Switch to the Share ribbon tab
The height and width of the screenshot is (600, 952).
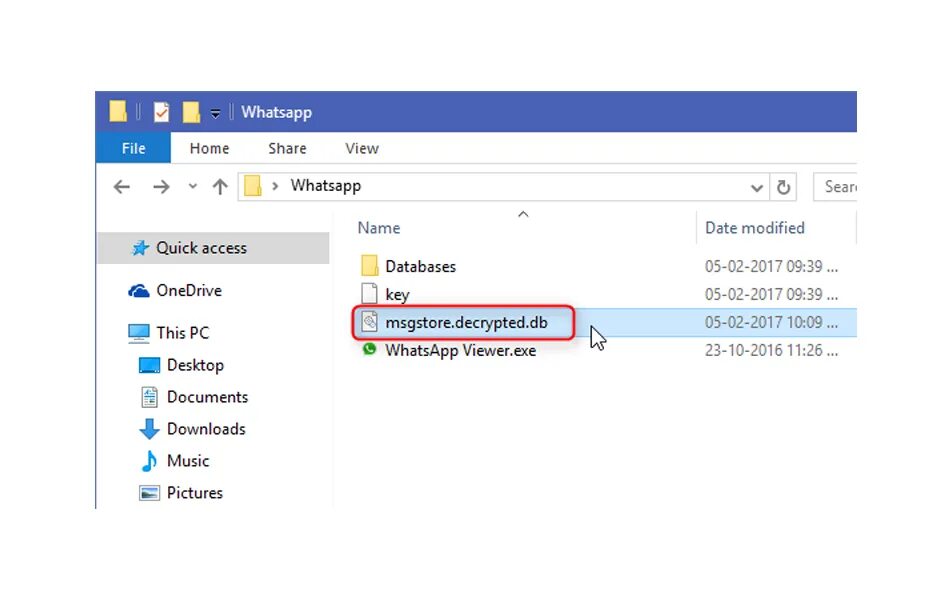(x=287, y=148)
